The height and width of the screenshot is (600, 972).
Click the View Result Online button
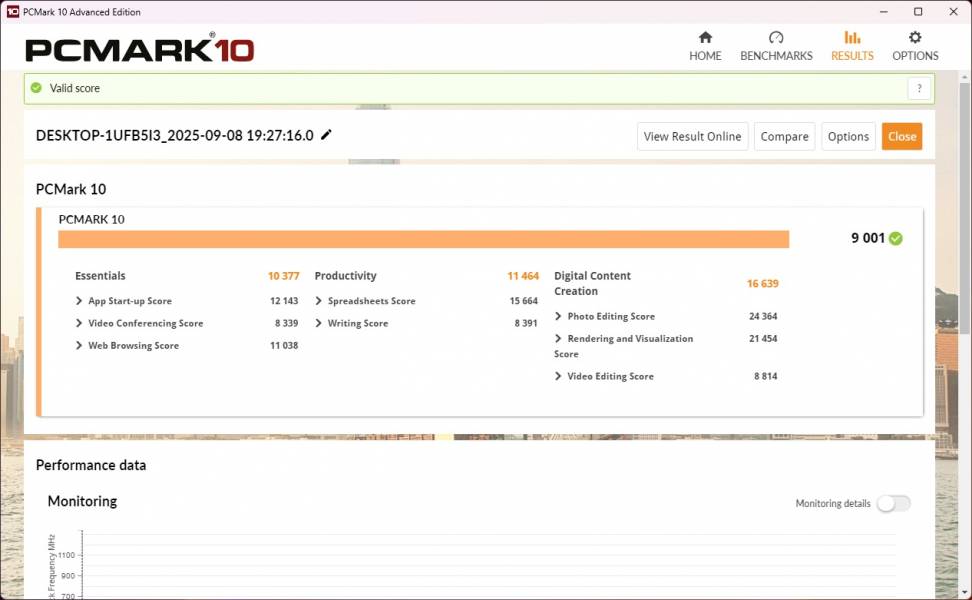692,137
